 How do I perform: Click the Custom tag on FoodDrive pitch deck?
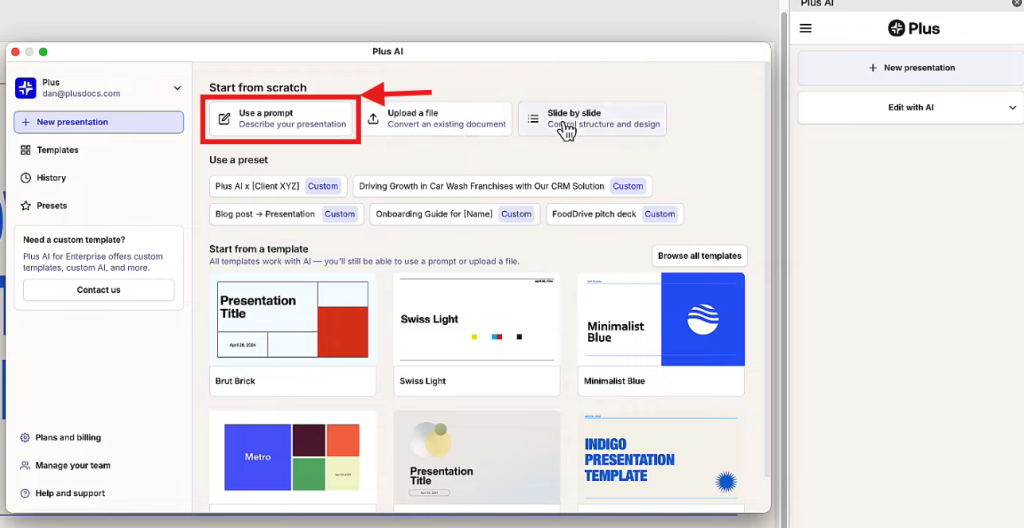(660, 214)
